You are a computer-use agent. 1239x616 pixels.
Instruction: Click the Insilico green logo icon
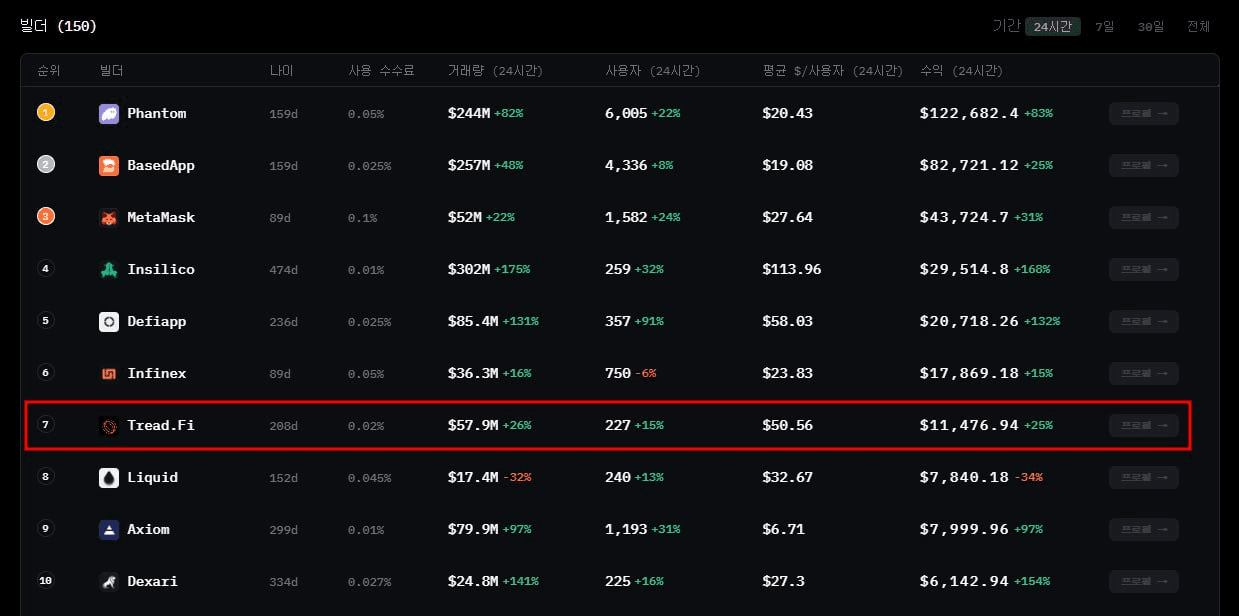[109, 270]
